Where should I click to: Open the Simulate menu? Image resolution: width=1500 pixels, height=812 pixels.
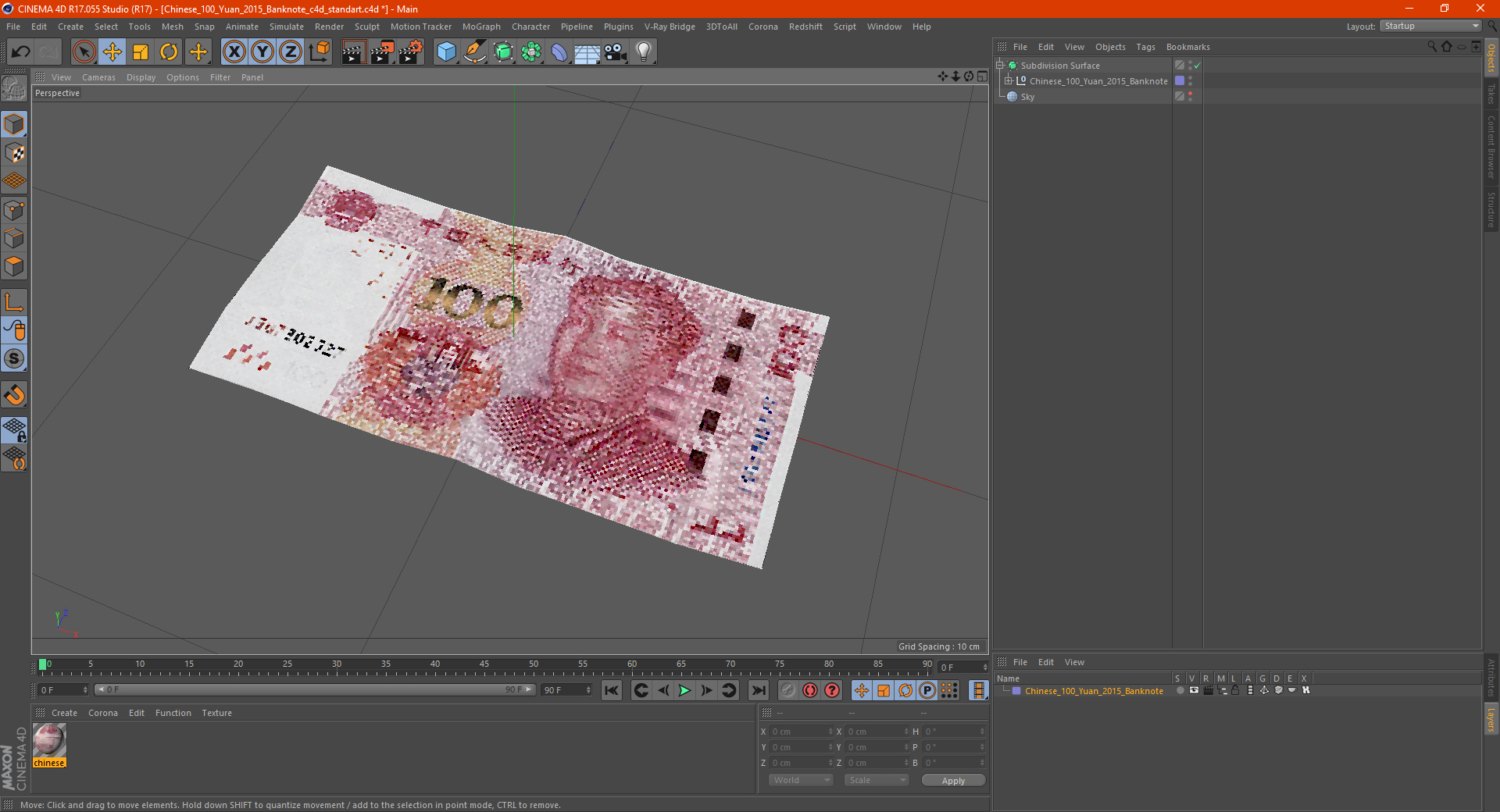pyautogui.click(x=287, y=27)
